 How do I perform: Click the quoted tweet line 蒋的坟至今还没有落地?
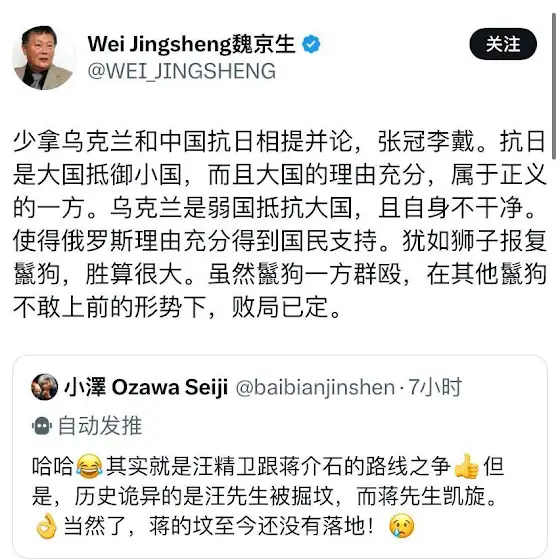pyautogui.click(x=219, y=526)
